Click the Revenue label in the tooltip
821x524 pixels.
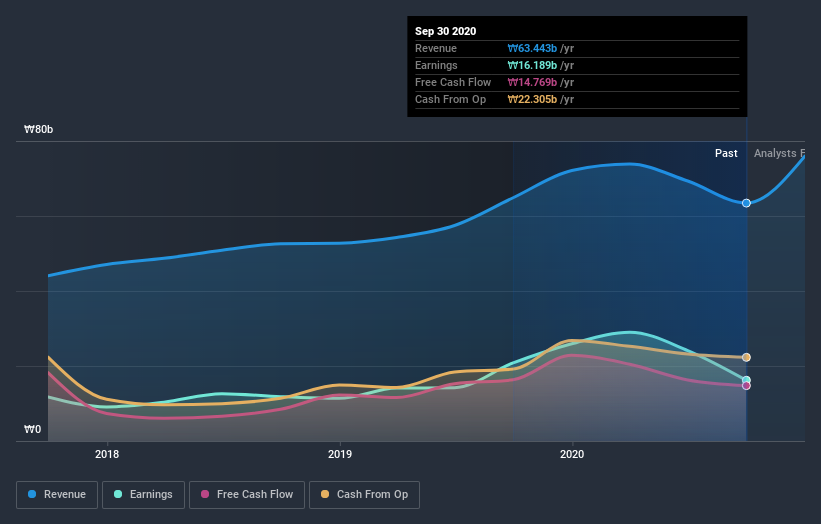coord(436,49)
